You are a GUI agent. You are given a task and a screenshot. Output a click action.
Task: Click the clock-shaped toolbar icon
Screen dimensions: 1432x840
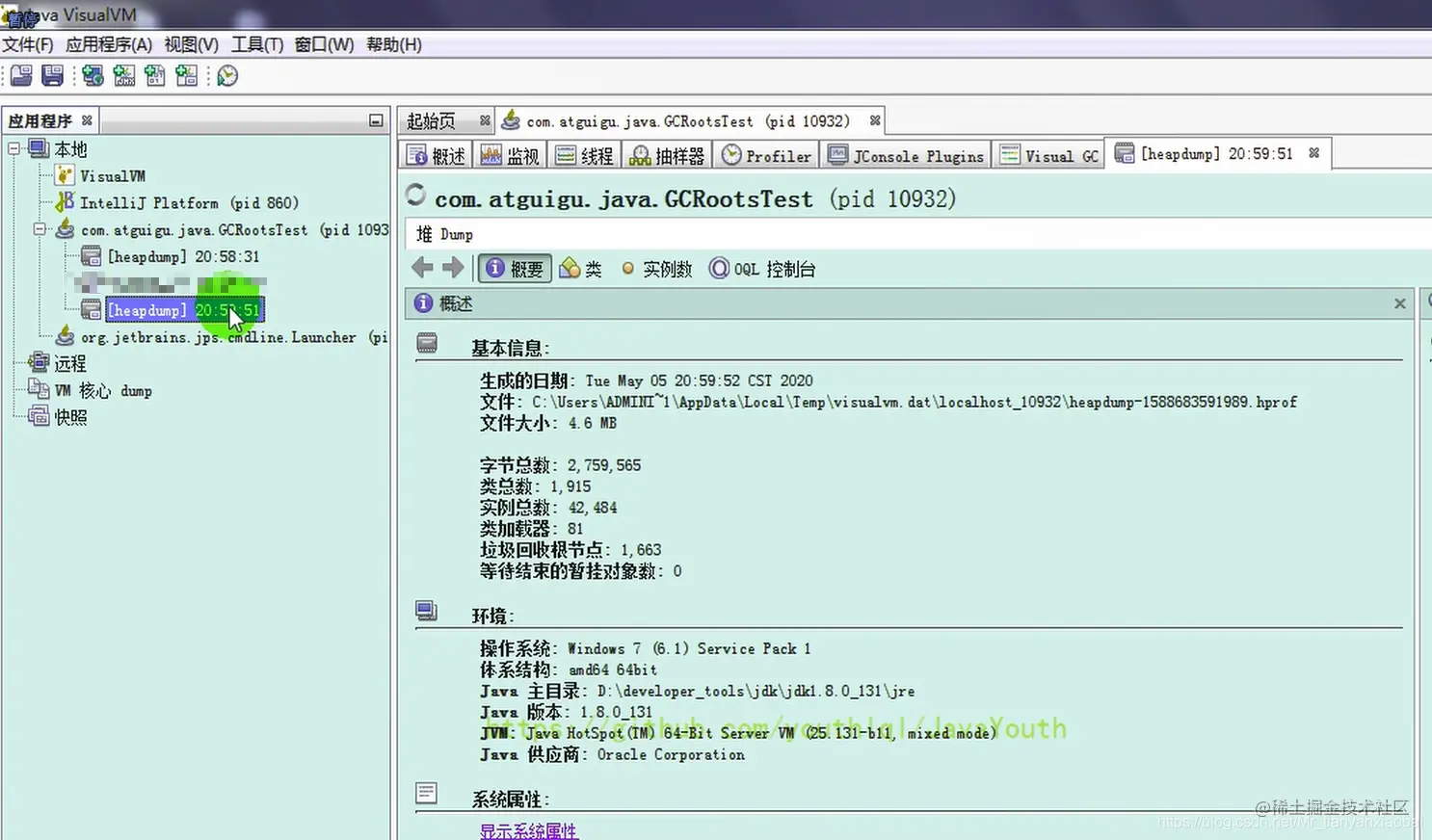tap(227, 75)
